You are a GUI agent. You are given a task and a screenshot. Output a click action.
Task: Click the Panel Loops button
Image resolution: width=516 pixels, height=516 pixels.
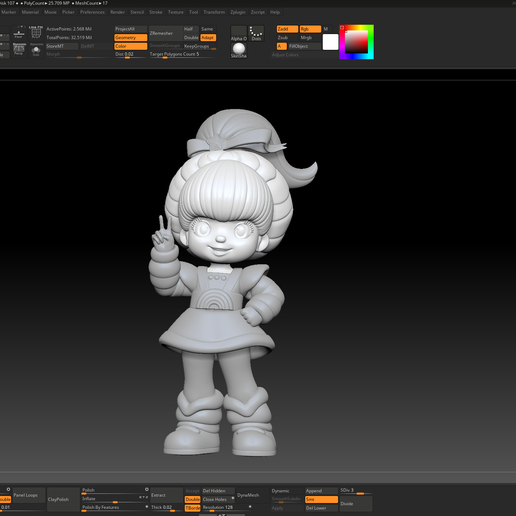[29, 495]
